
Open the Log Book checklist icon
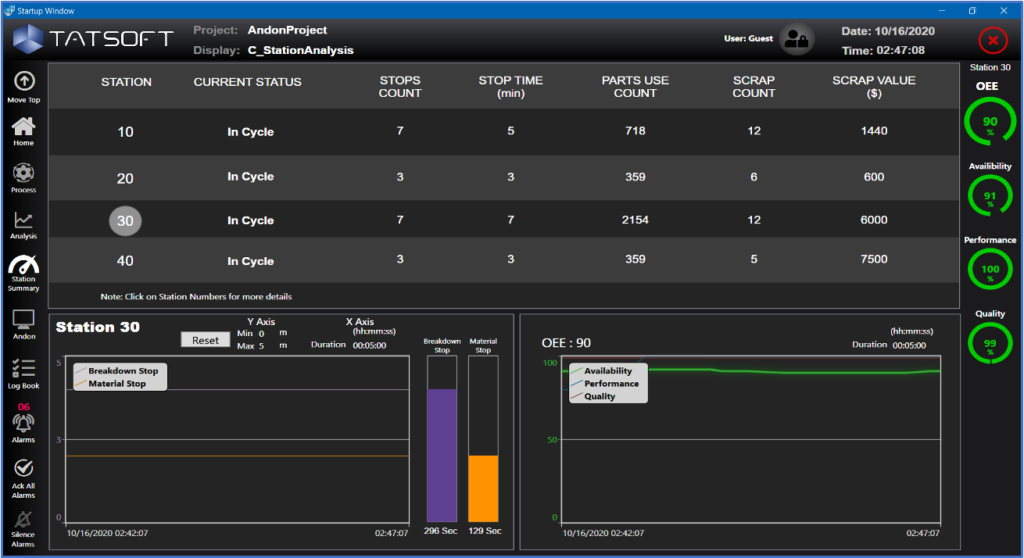click(x=24, y=368)
